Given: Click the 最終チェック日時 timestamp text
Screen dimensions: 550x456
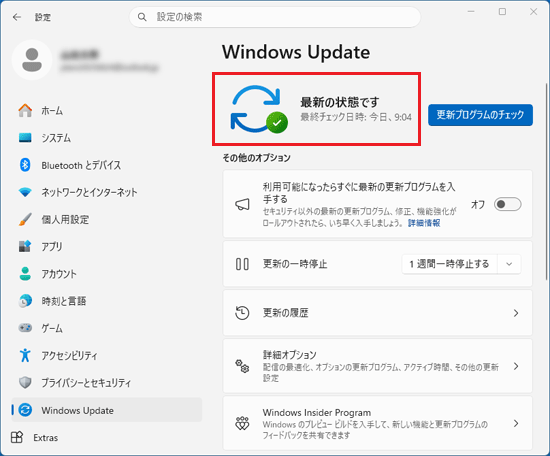Looking at the screenshot, I should tap(356, 117).
